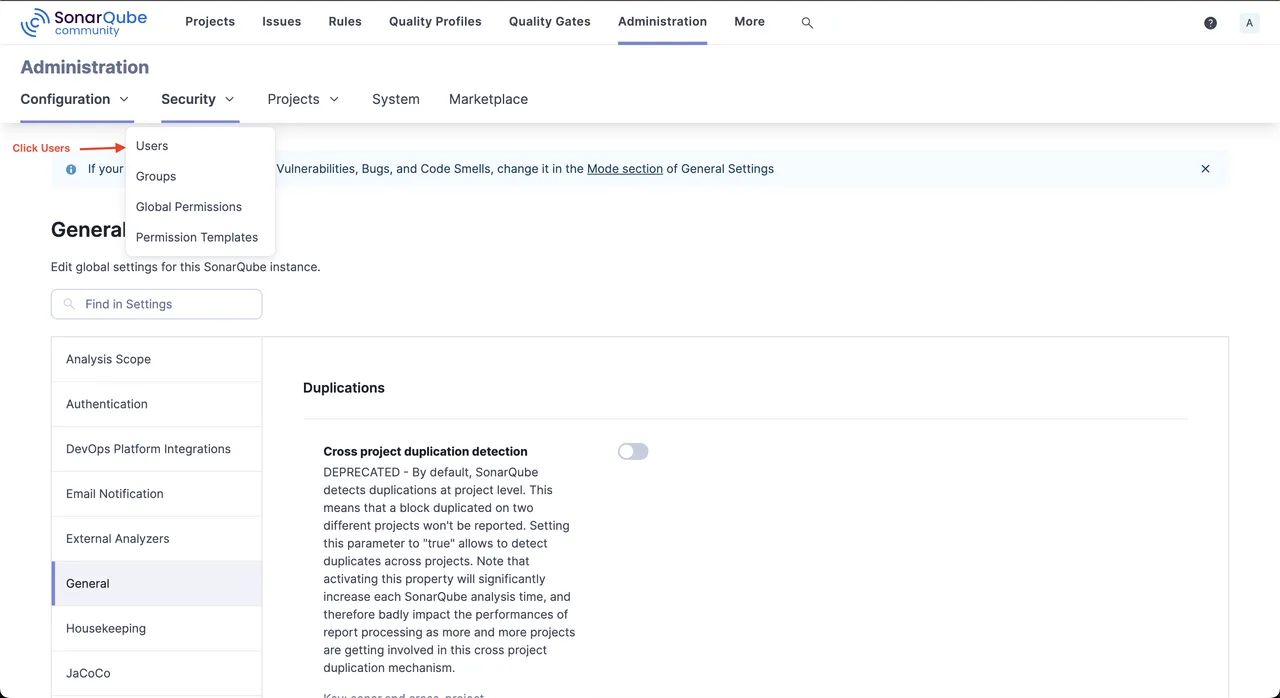Screen dimensions: 1280x698
Task: Select General settings category
Action: point(157,583)
